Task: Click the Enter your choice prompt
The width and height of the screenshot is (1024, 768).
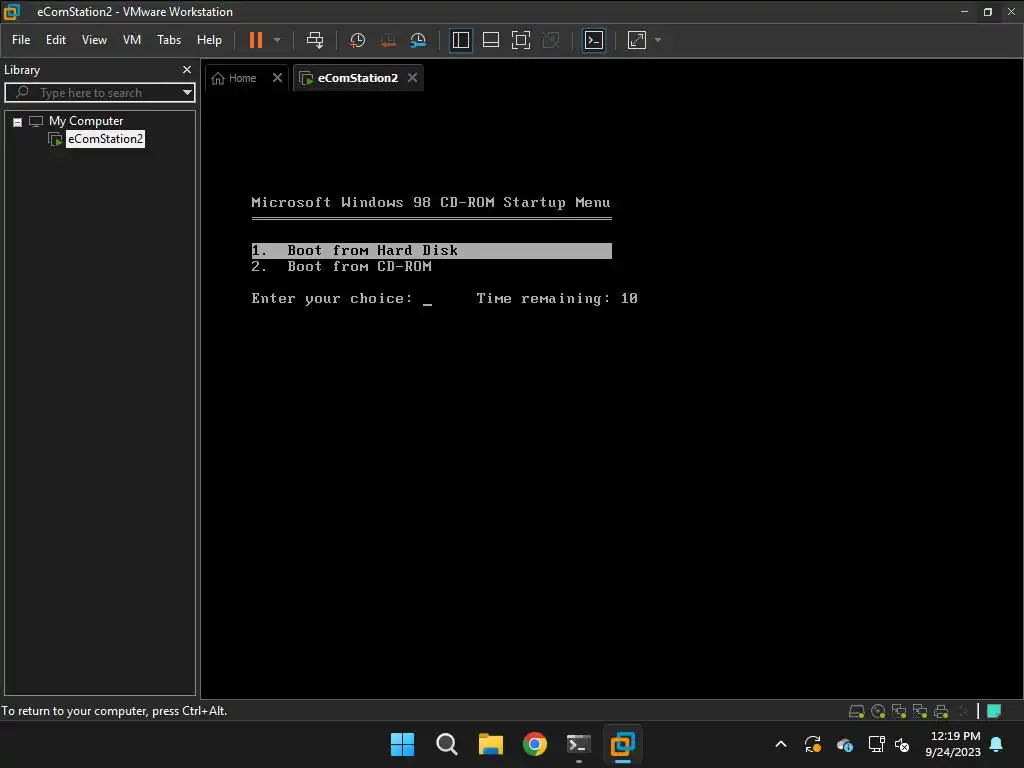Action: (x=332, y=298)
